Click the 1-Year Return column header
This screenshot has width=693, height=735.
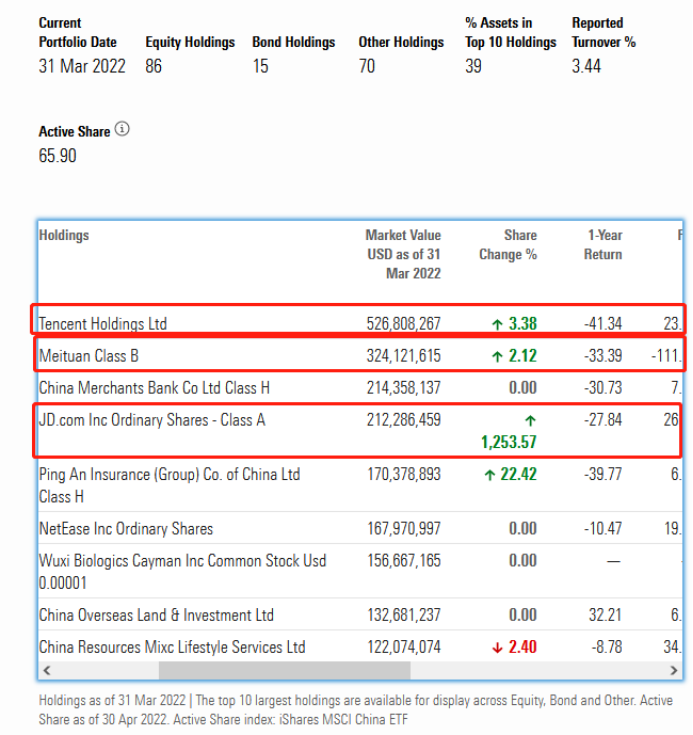(x=603, y=245)
